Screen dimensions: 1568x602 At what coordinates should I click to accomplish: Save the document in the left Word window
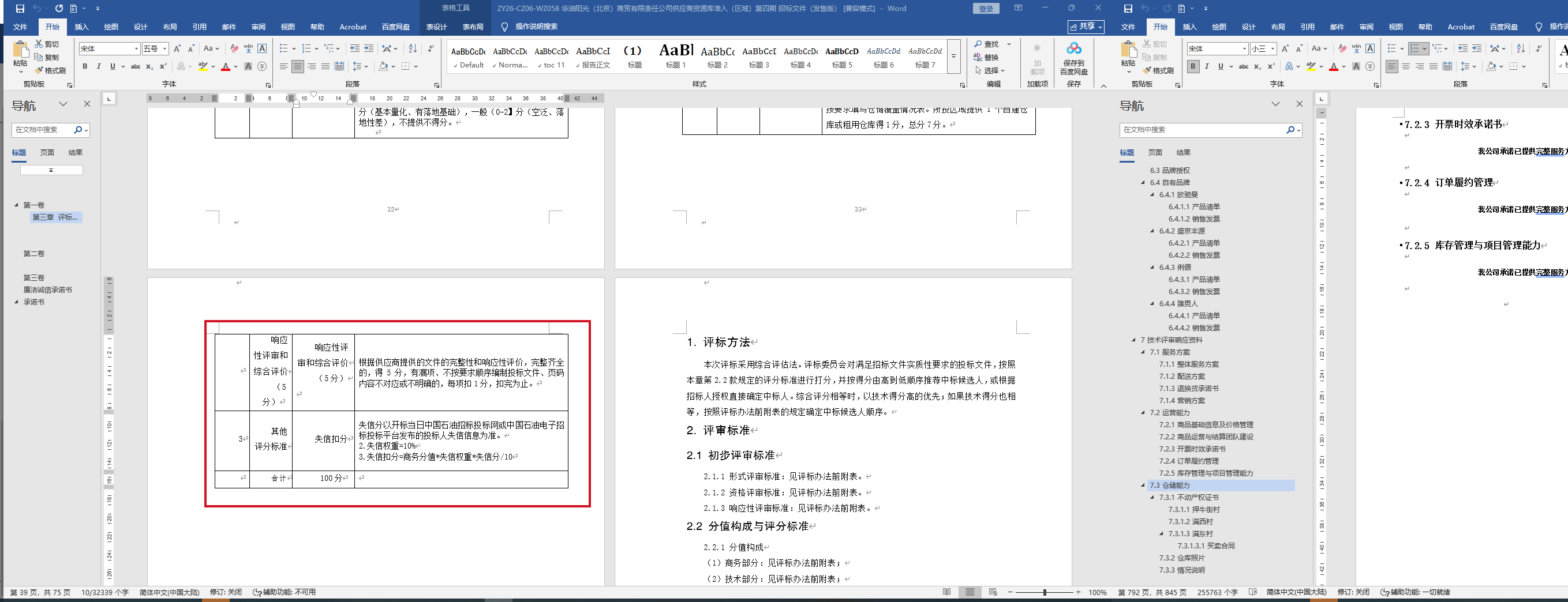click(20, 9)
